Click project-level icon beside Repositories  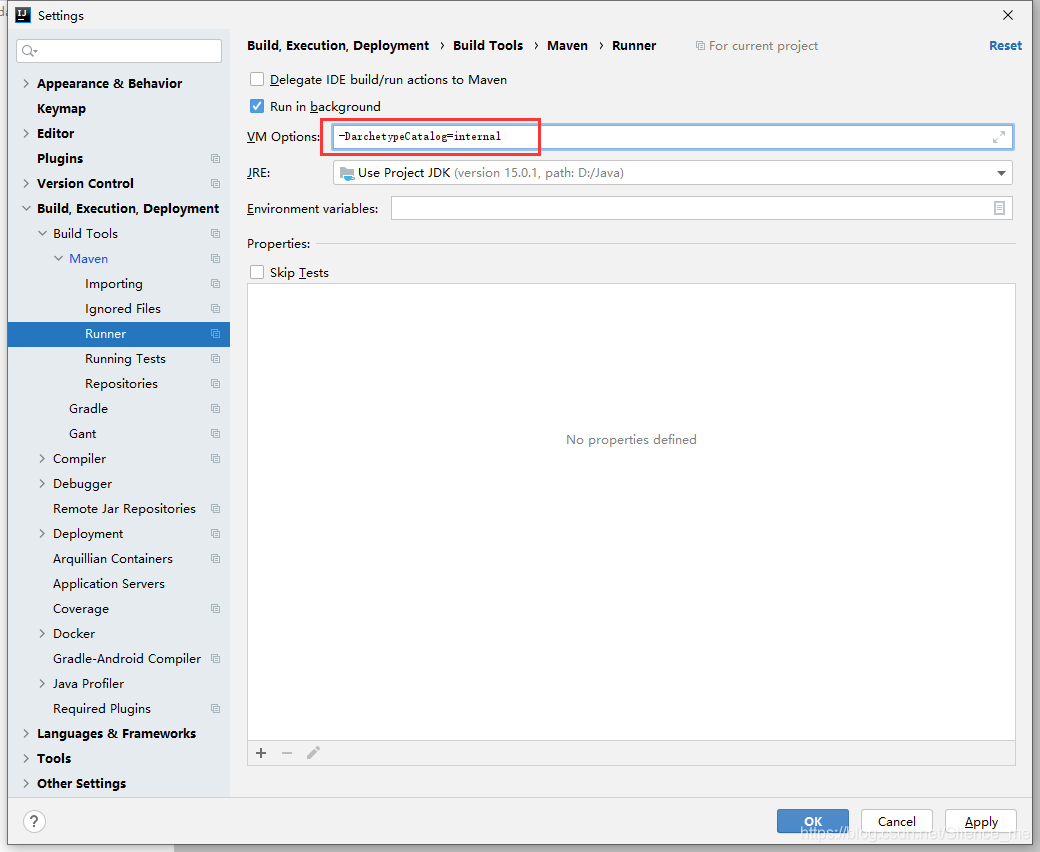point(216,384)
